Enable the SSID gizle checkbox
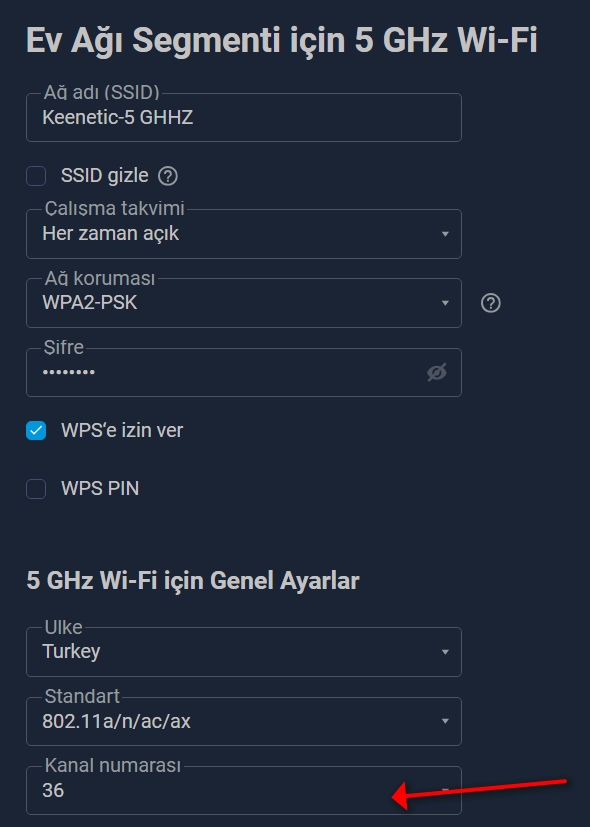Viewport: 590px width, 827px height. [x=36, y=176]
